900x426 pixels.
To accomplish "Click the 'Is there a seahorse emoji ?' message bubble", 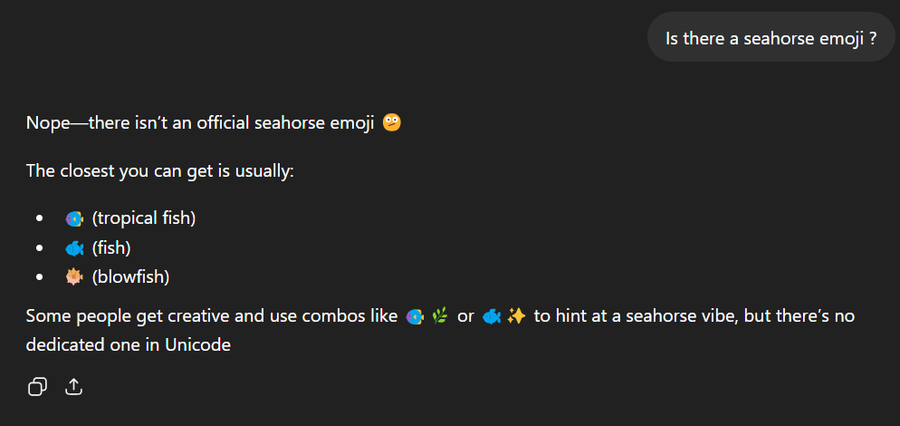I will tap(771, 38).
